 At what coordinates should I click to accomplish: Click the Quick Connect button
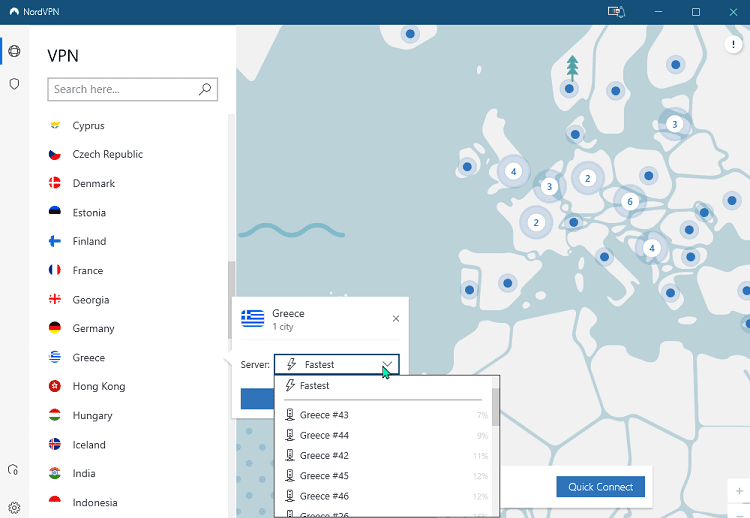click(600, 486)
